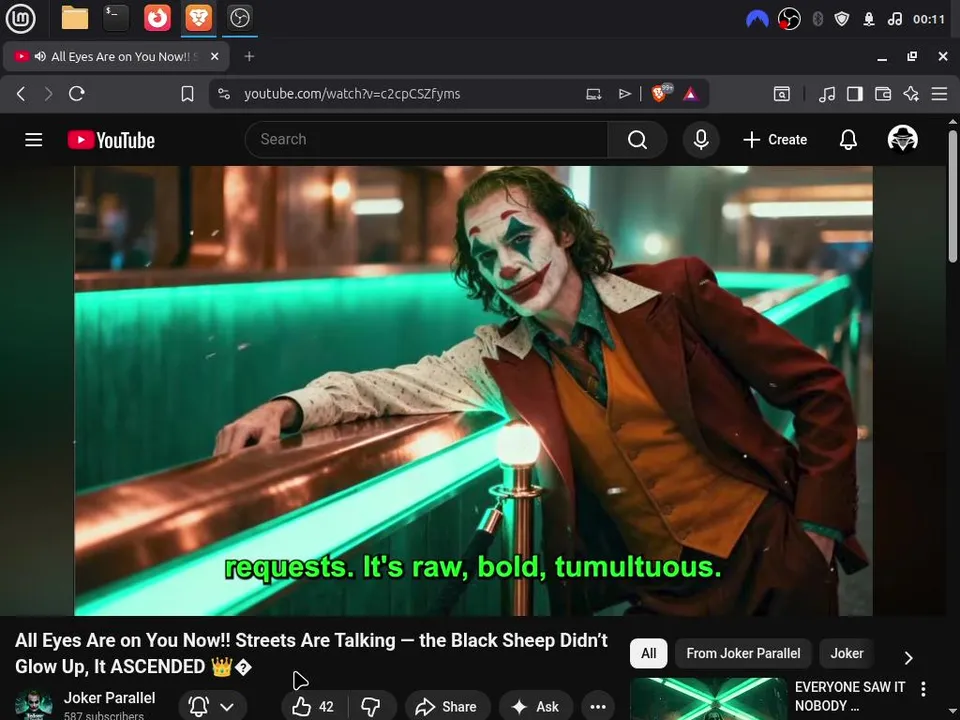
Task: Install this site as an app
Action: coord(593,94)
